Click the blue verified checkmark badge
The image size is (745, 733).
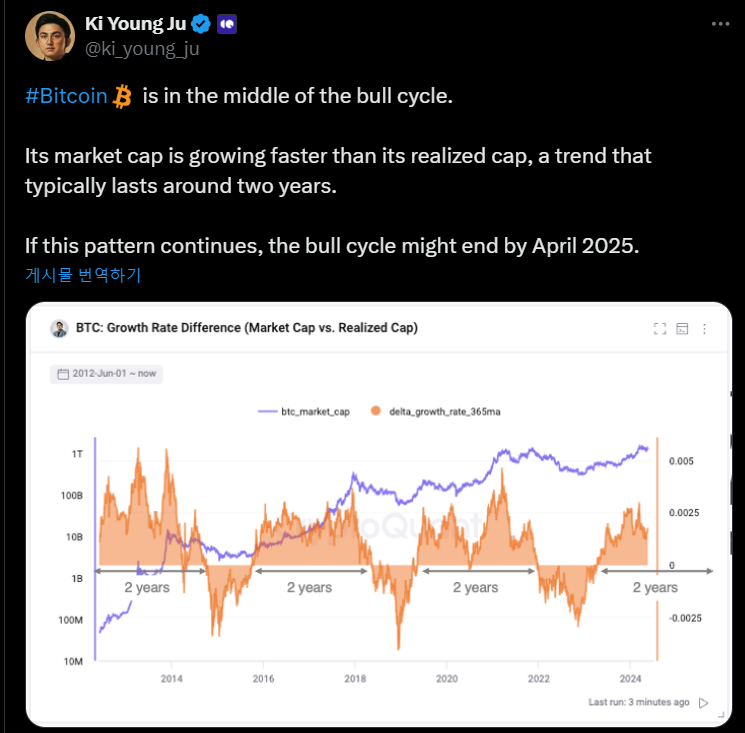[x=201, y=24]
